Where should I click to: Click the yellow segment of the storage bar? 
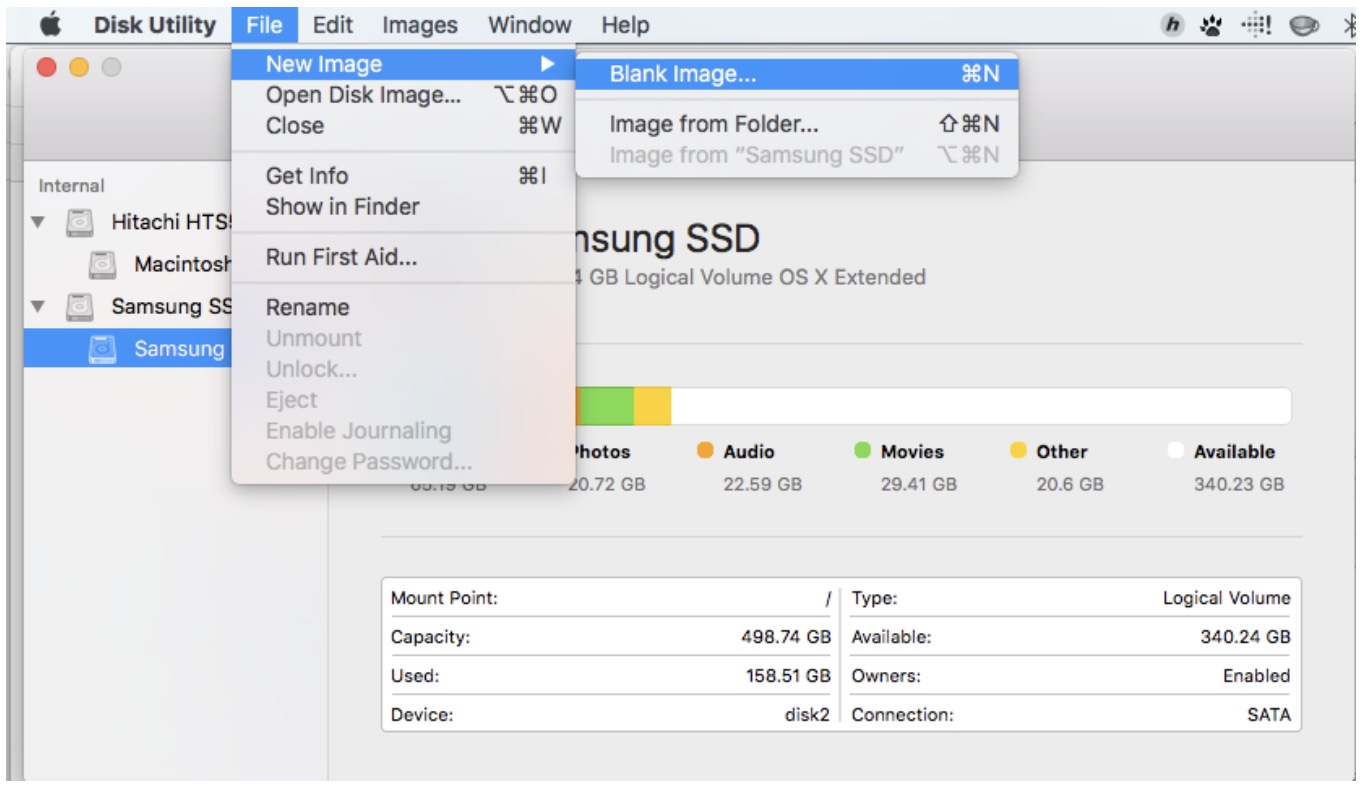click(652, 406)
